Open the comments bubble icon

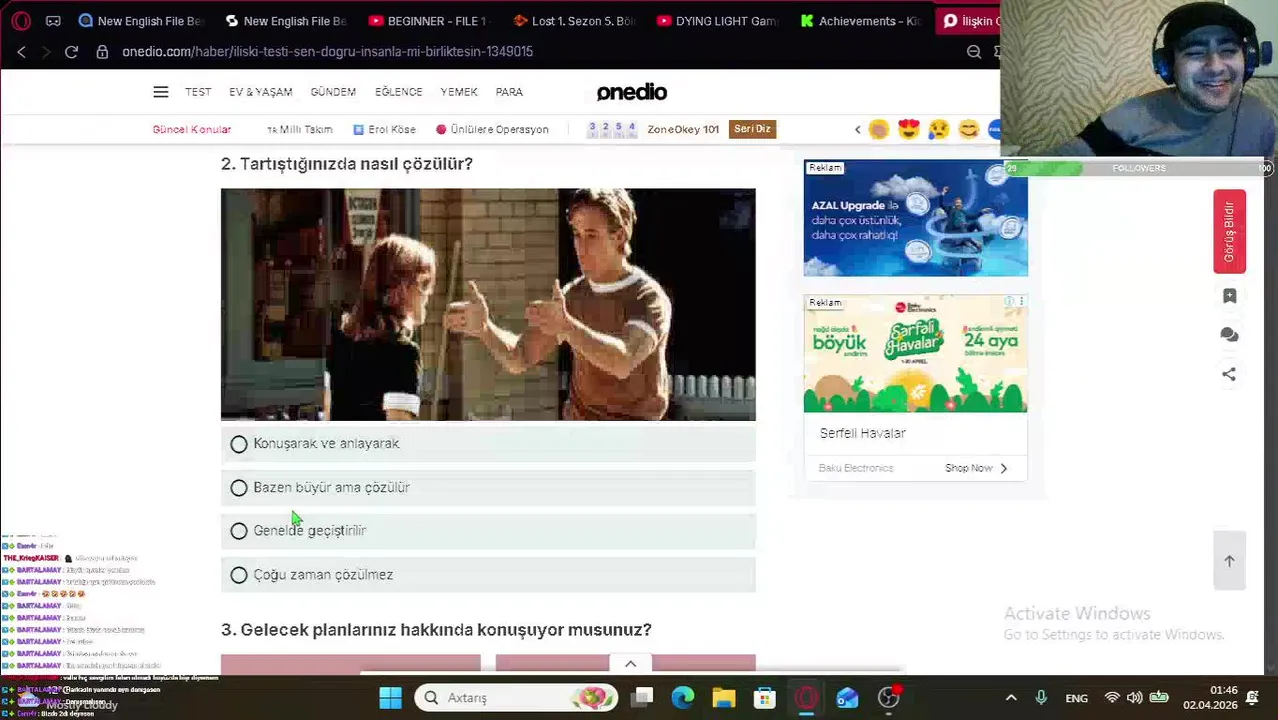[1229, 335]
